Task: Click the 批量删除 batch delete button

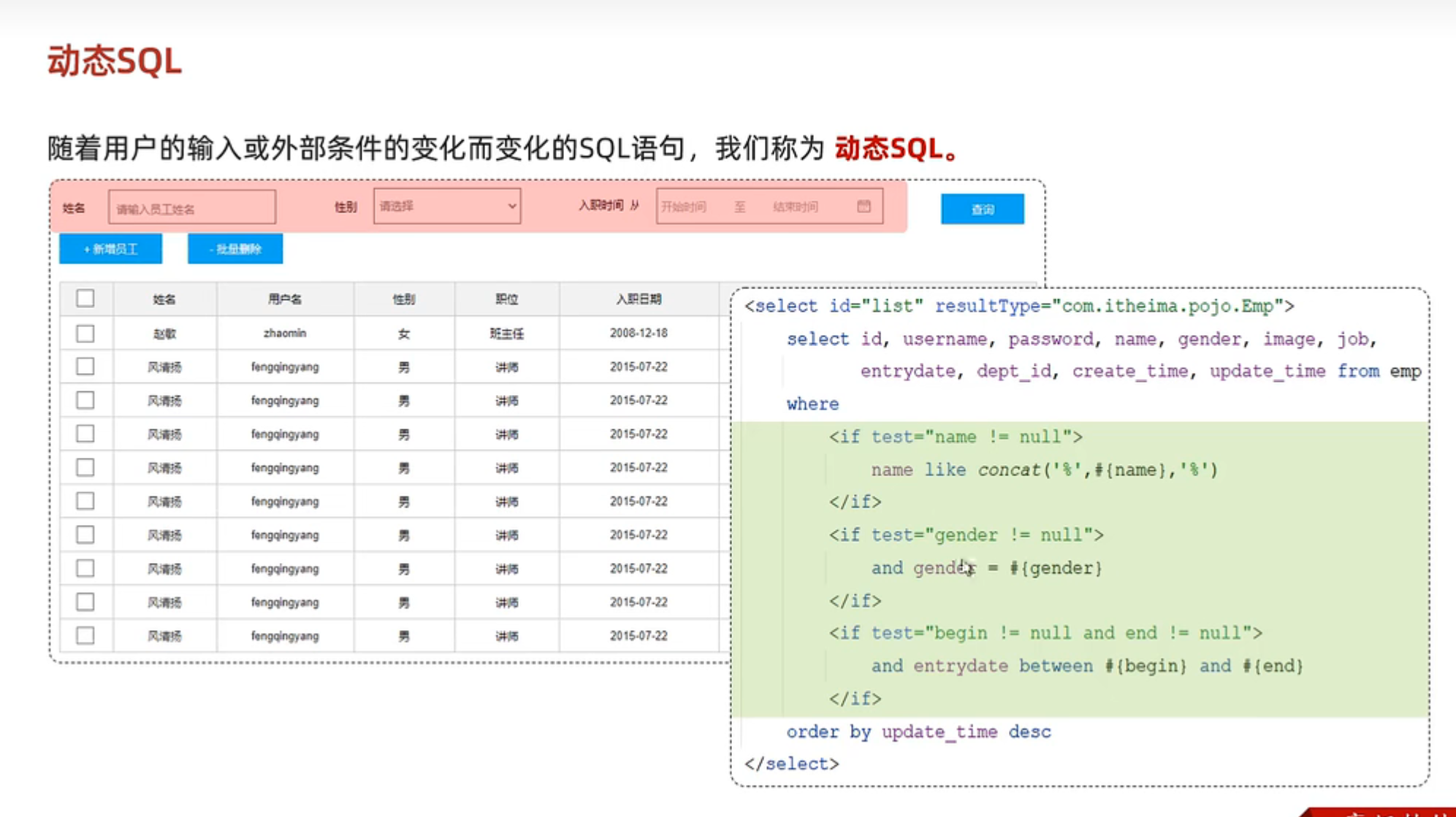Action: coord(235,249)
